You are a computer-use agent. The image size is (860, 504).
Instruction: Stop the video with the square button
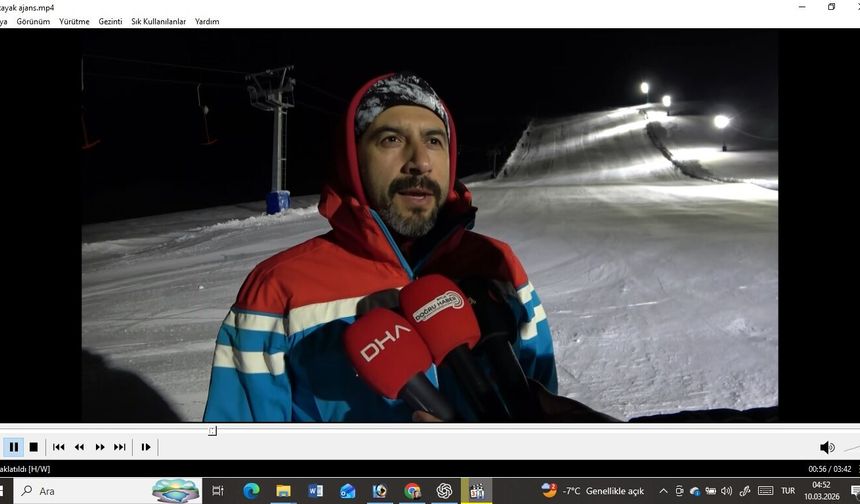33,447
